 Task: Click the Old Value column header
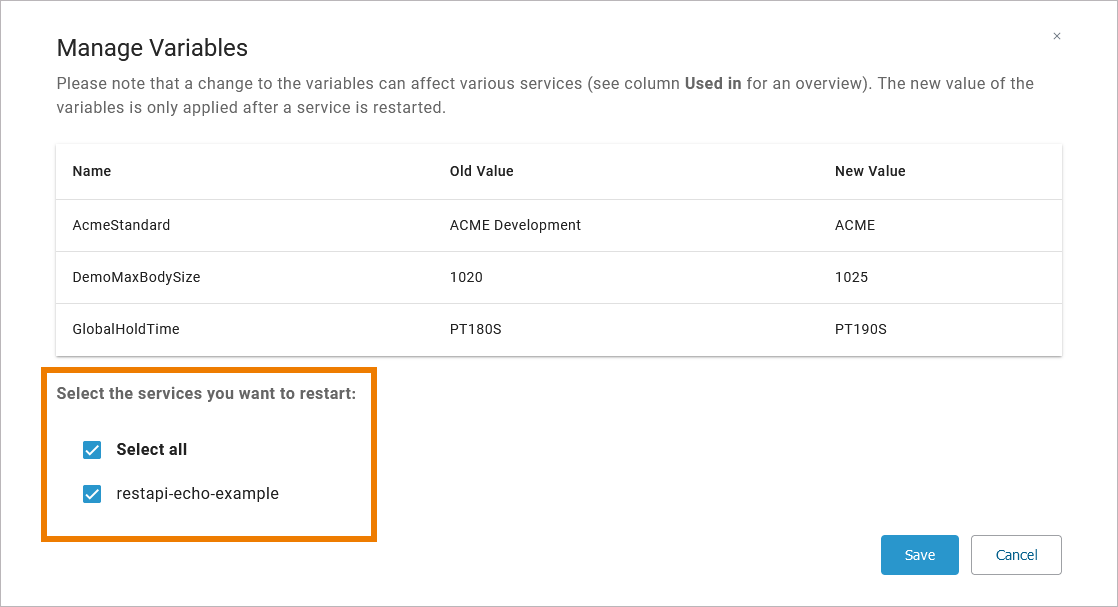(481, 171)
